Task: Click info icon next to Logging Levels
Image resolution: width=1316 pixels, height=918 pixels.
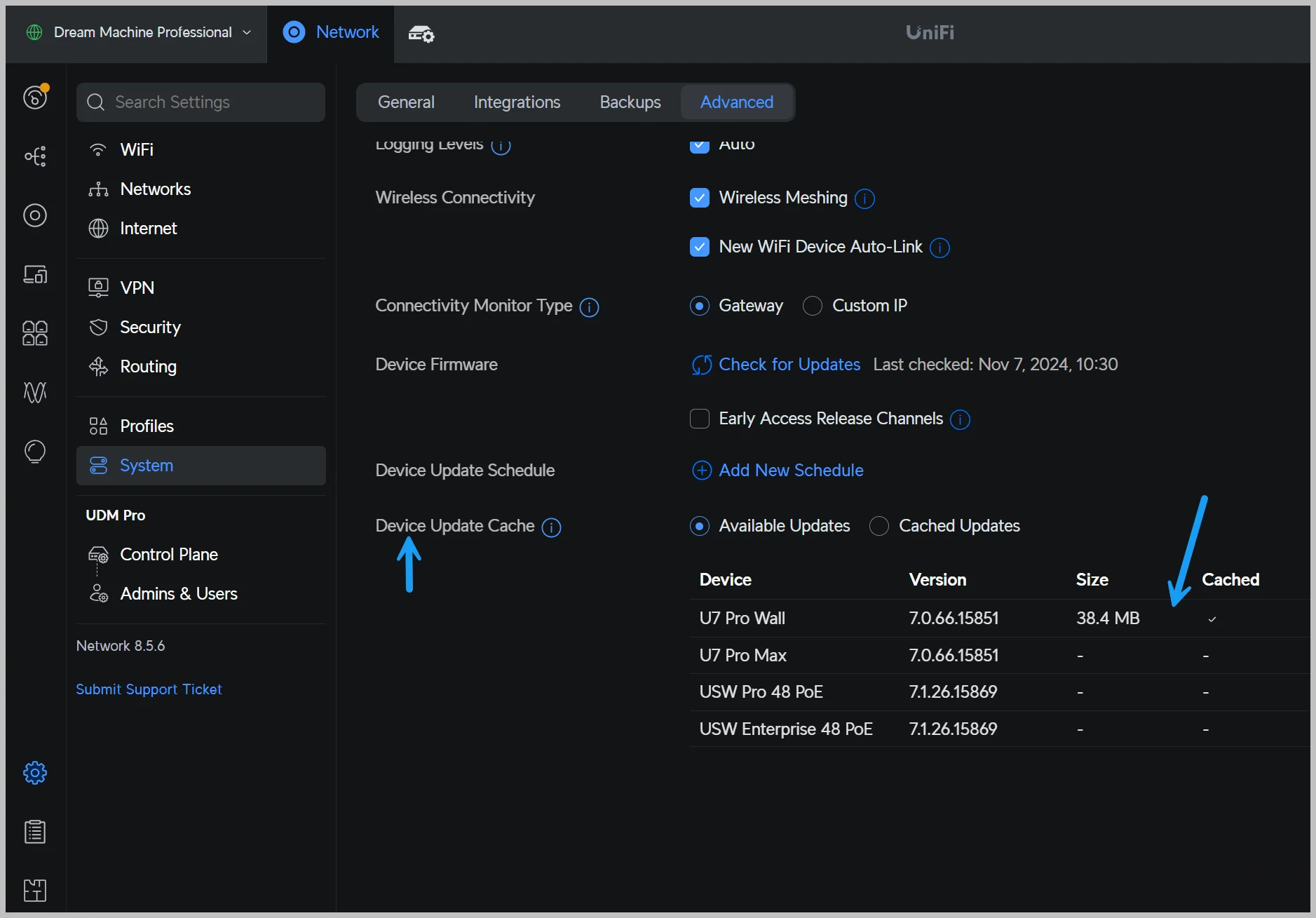Action: click(501, 146)
